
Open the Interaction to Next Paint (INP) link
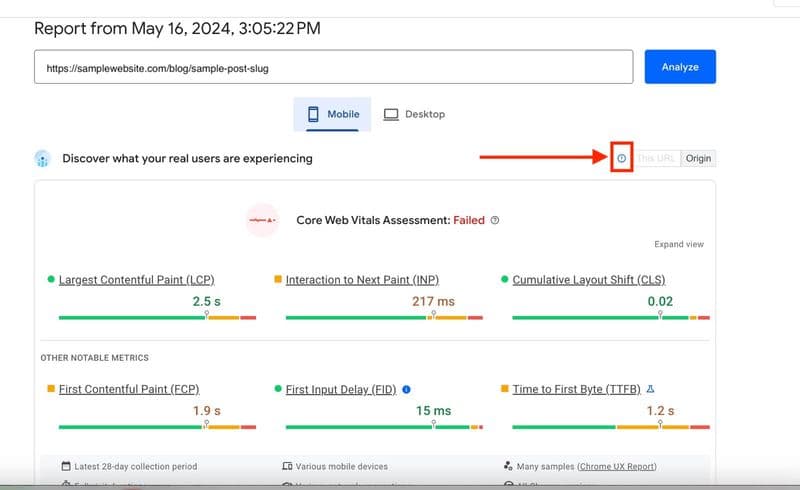click(x=362, y=280)
